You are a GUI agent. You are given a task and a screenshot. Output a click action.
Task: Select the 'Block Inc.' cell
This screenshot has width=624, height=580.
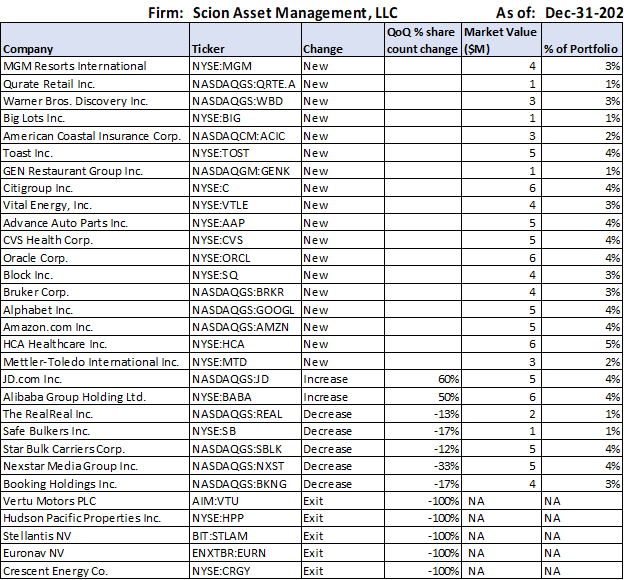(x=95, y=275)
